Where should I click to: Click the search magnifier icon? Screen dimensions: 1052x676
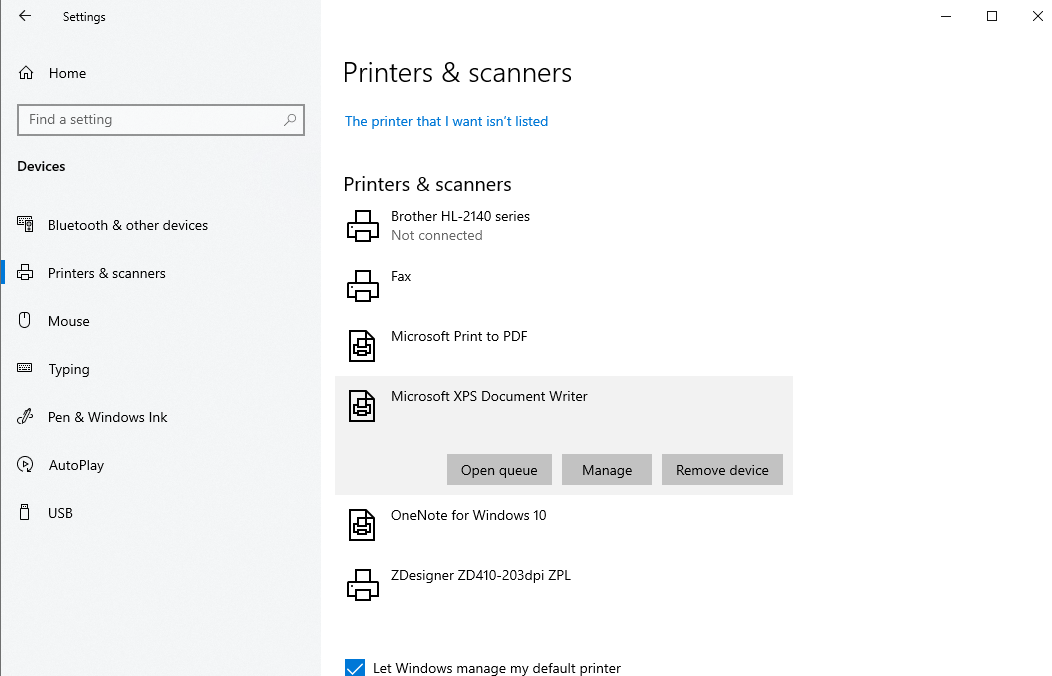(290, 119)
